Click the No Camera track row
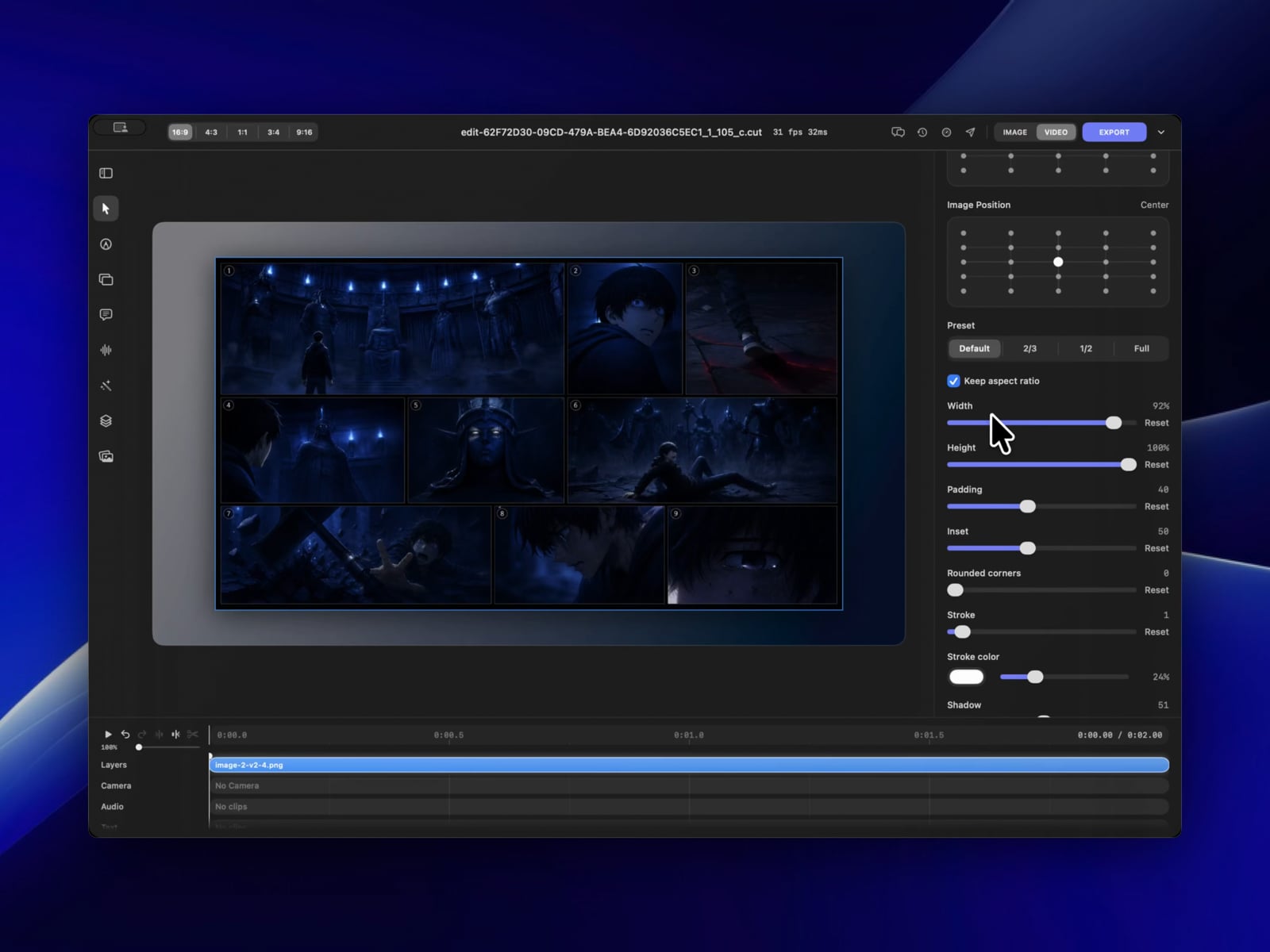 point(689,785)
